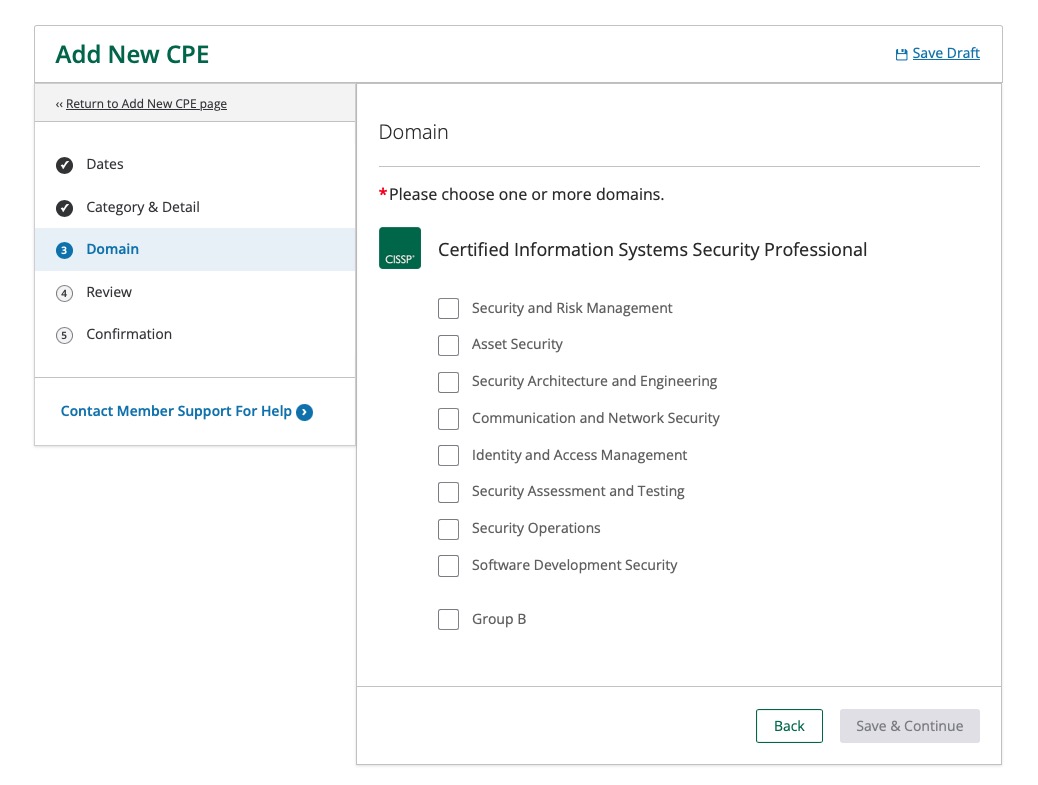Screen dimensions: 1038x785
Task: Click the Domain step number 3 icon
Action: coord(64,250)
